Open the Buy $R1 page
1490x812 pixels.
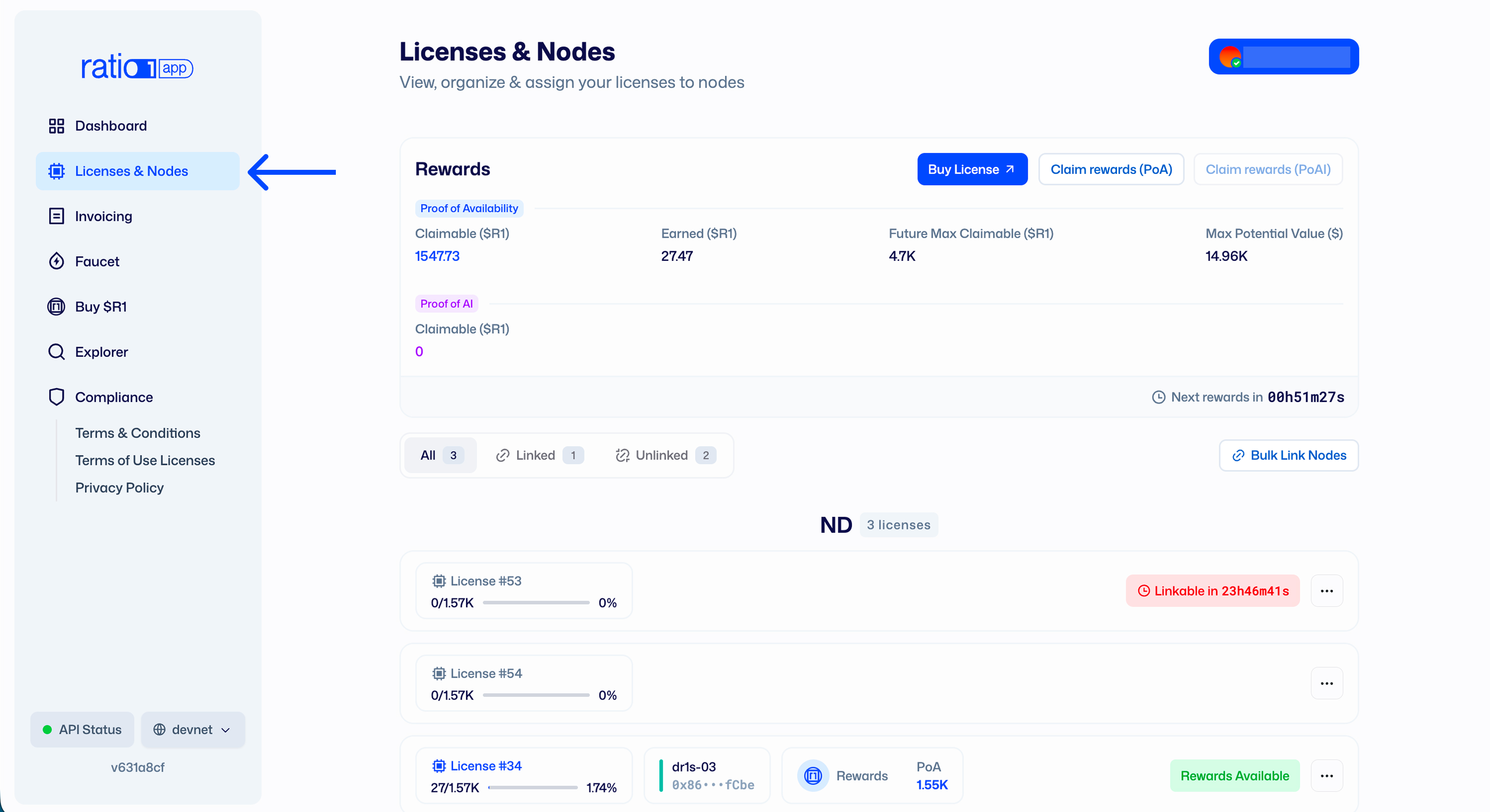[138, 306]
